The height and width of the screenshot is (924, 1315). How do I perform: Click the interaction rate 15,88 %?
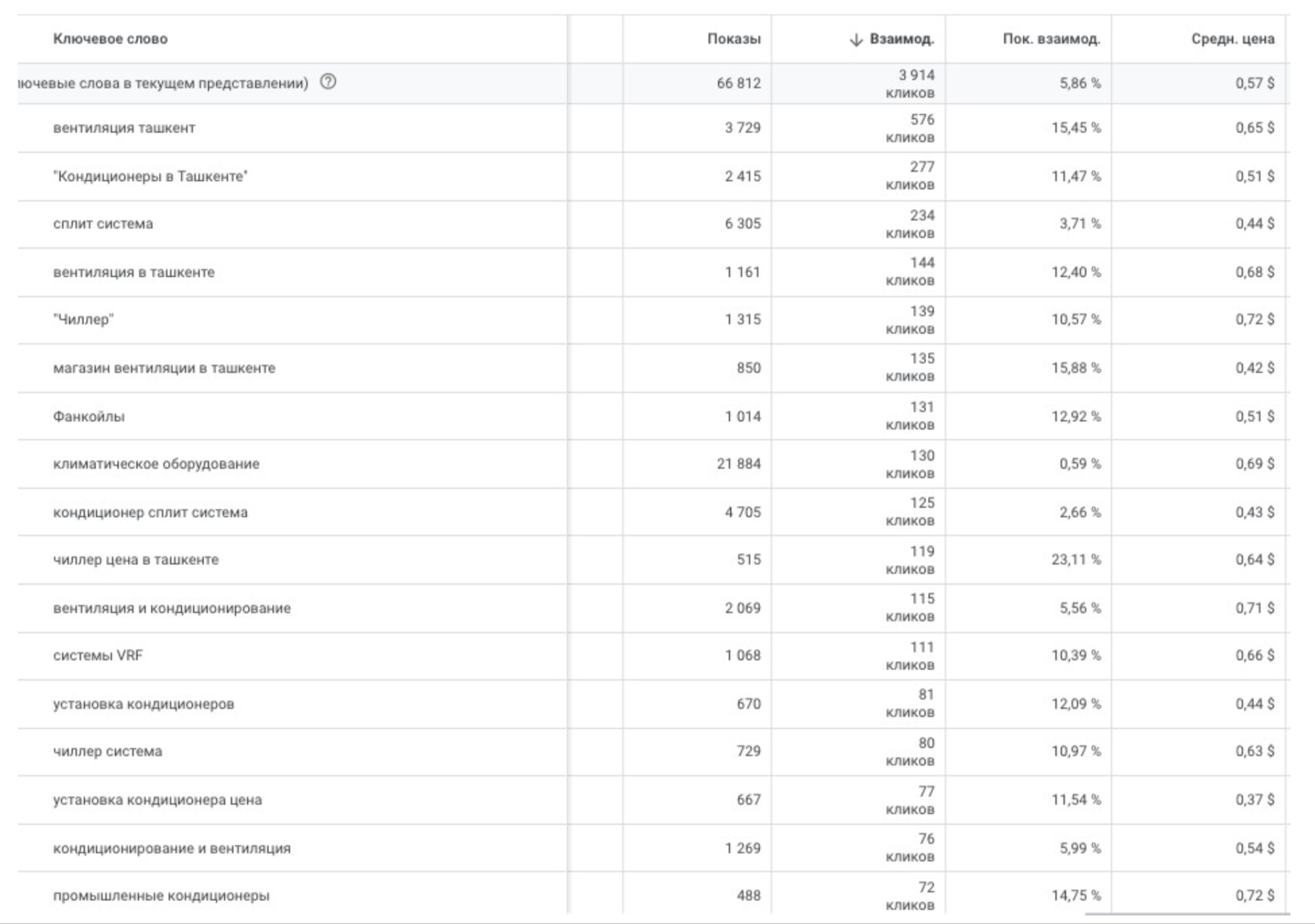[x=1076, y=368]
